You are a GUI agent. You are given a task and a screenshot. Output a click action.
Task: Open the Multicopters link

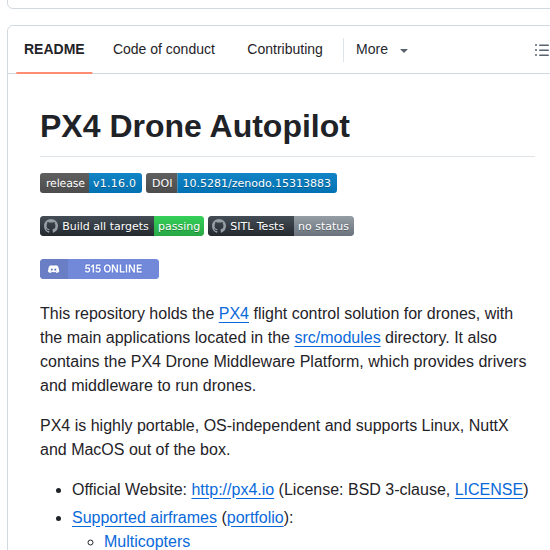click(147, 542)
